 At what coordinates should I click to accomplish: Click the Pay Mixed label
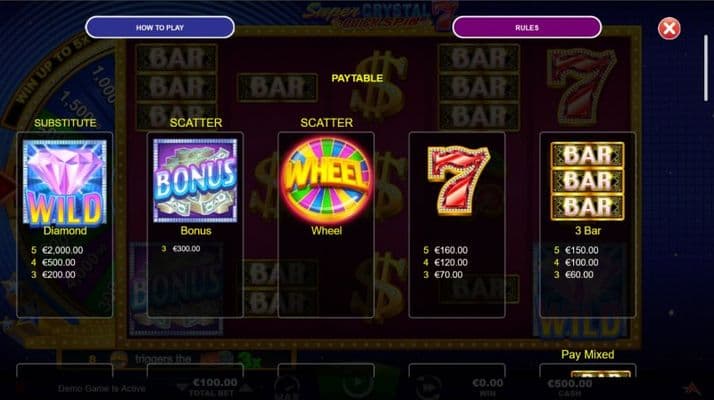tap(587, 354)
